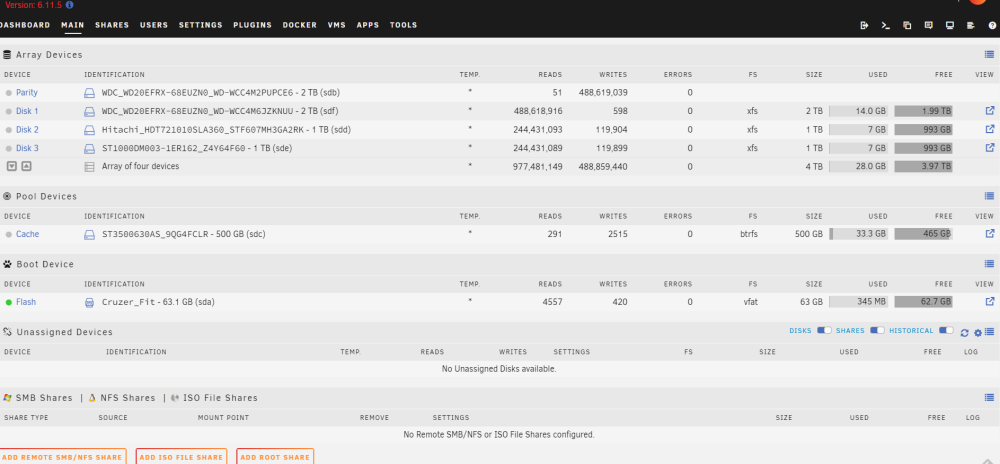Open the feedback icon in top toolbar
The image size is (1000, 464).
(x=928, y=25)
